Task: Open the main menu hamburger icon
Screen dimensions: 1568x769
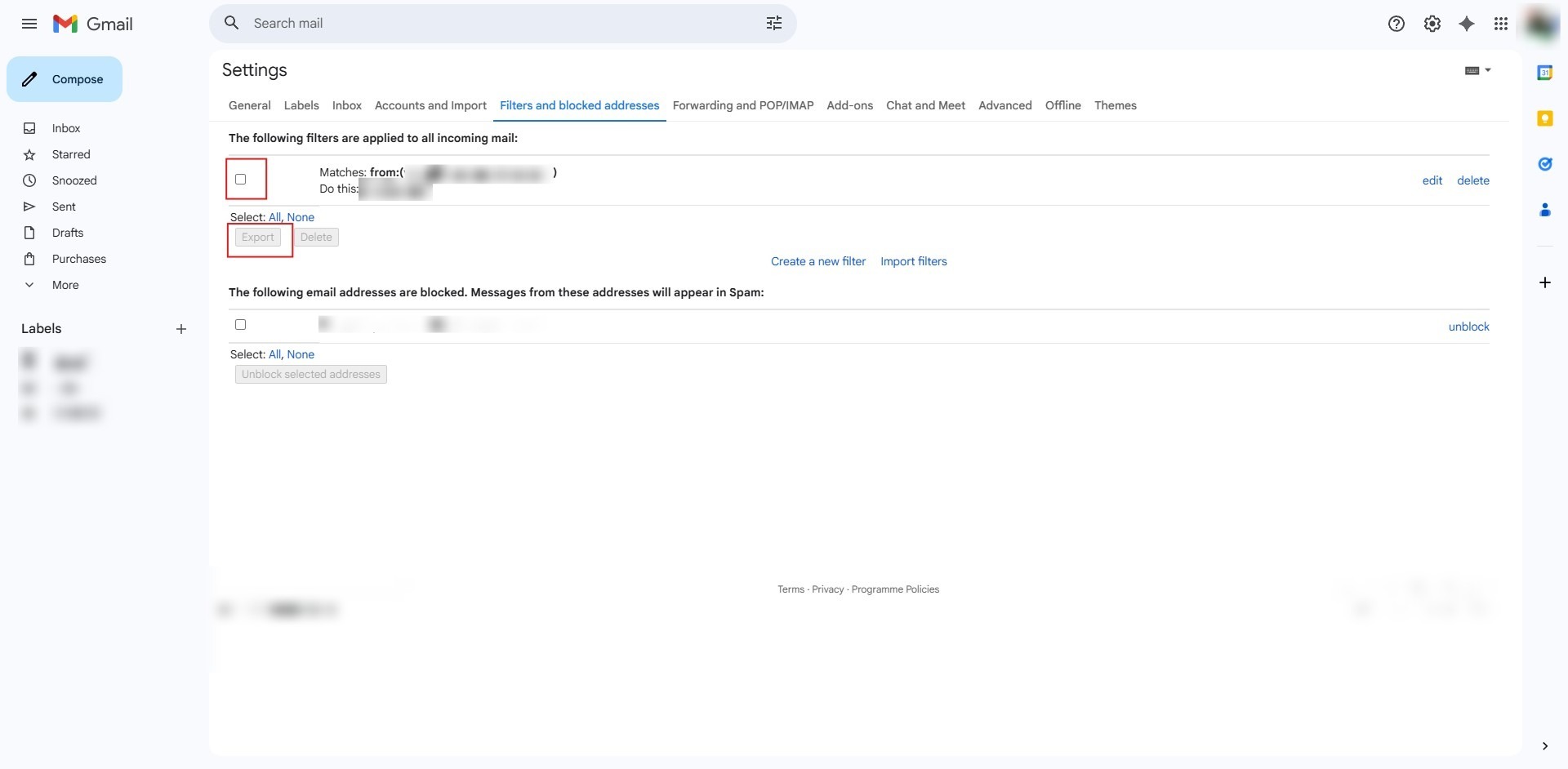Action: (x=29, y=24)
